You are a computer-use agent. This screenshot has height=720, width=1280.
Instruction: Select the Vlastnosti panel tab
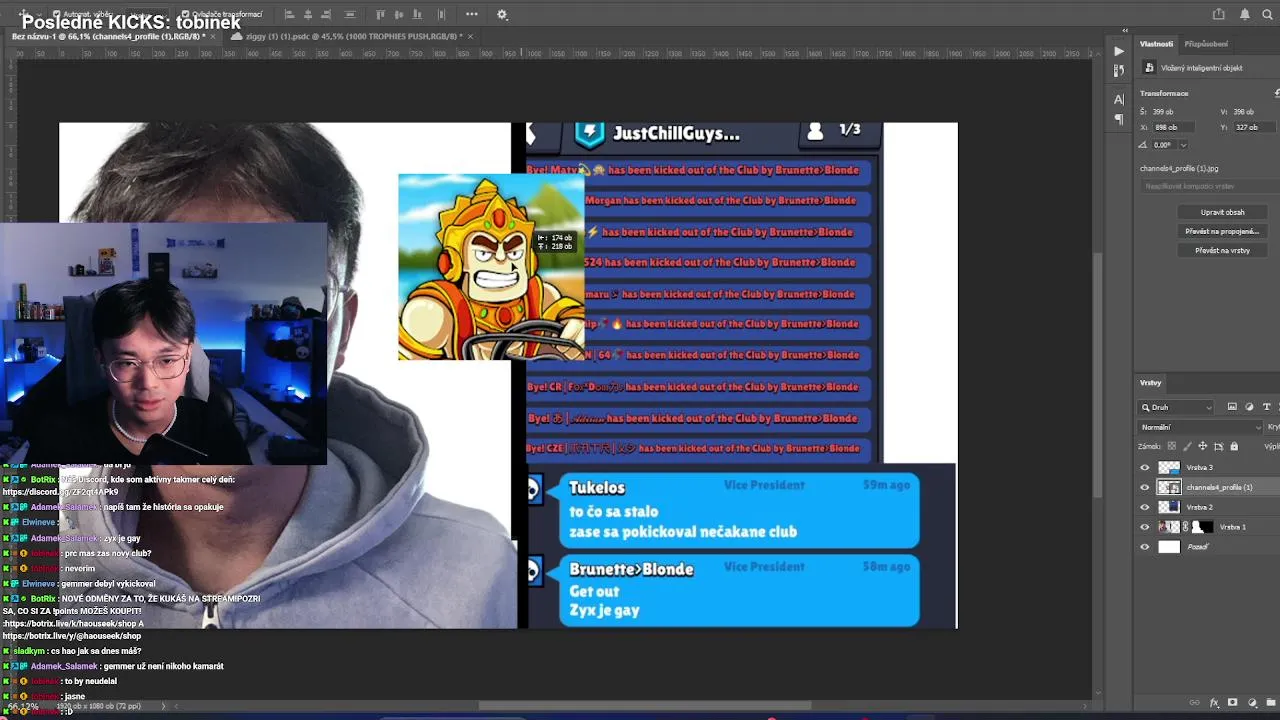(1156, 44)
